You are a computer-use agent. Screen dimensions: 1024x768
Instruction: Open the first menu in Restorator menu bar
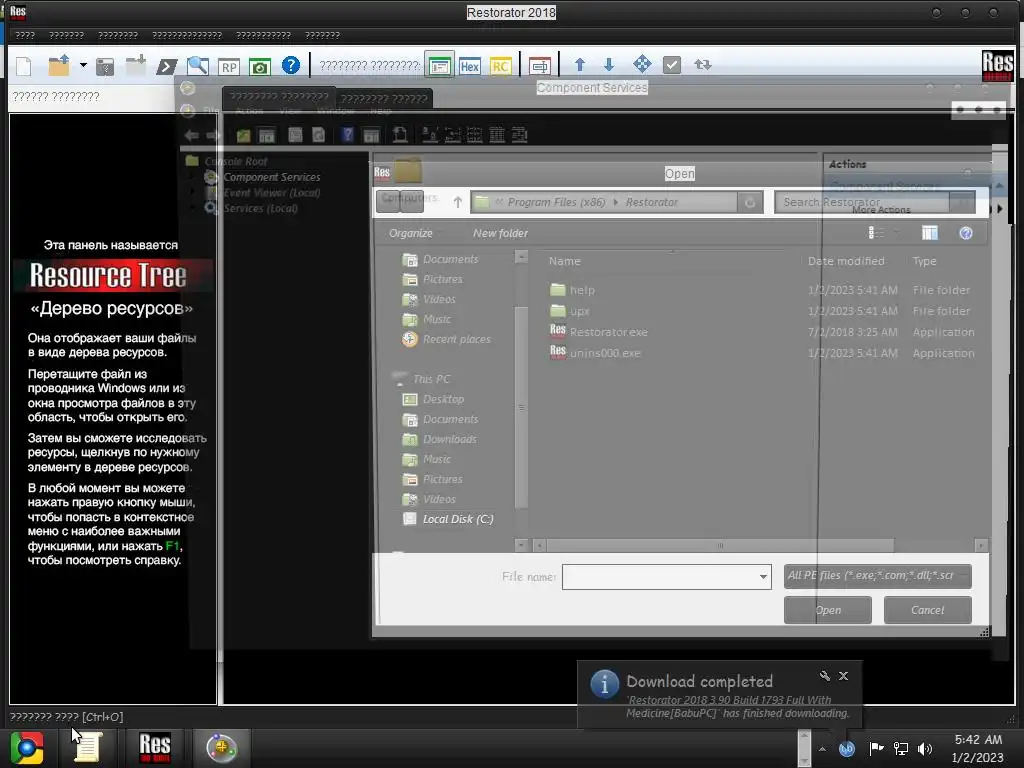tap(25, 35)
